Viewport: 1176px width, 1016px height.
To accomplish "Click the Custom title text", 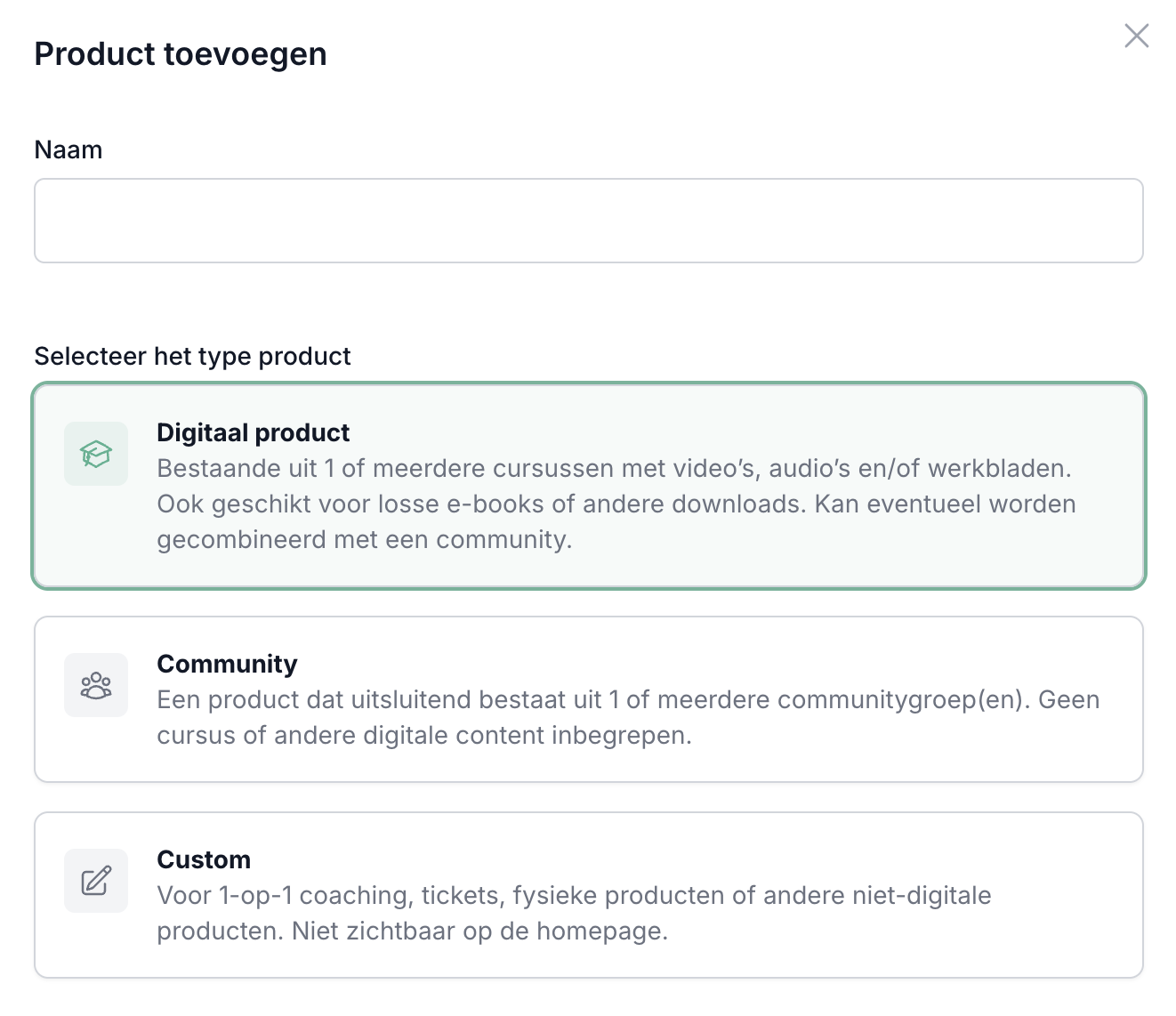I will [x=204, y=859].
